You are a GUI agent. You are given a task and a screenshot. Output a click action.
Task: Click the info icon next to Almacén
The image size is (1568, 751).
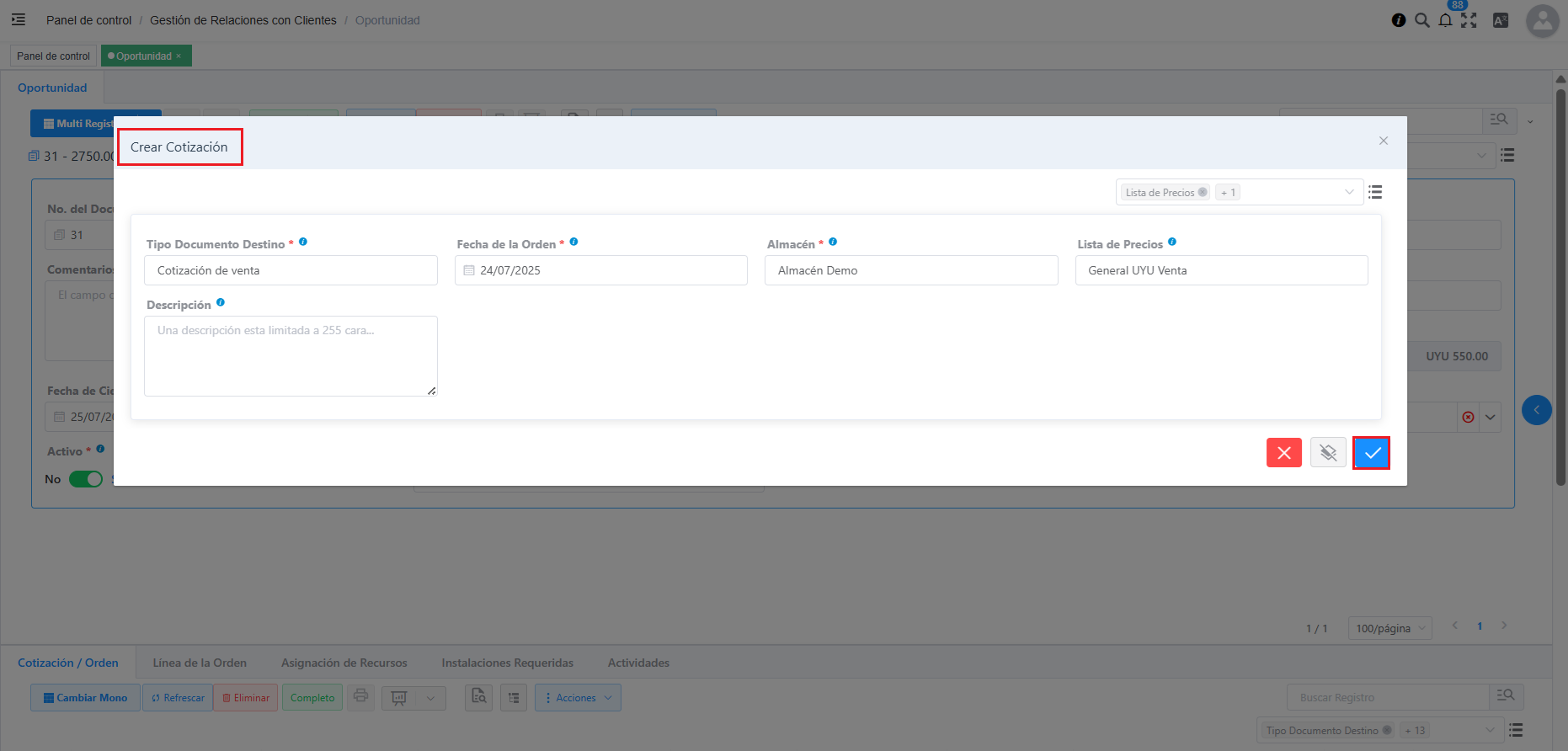click(833, 242)
